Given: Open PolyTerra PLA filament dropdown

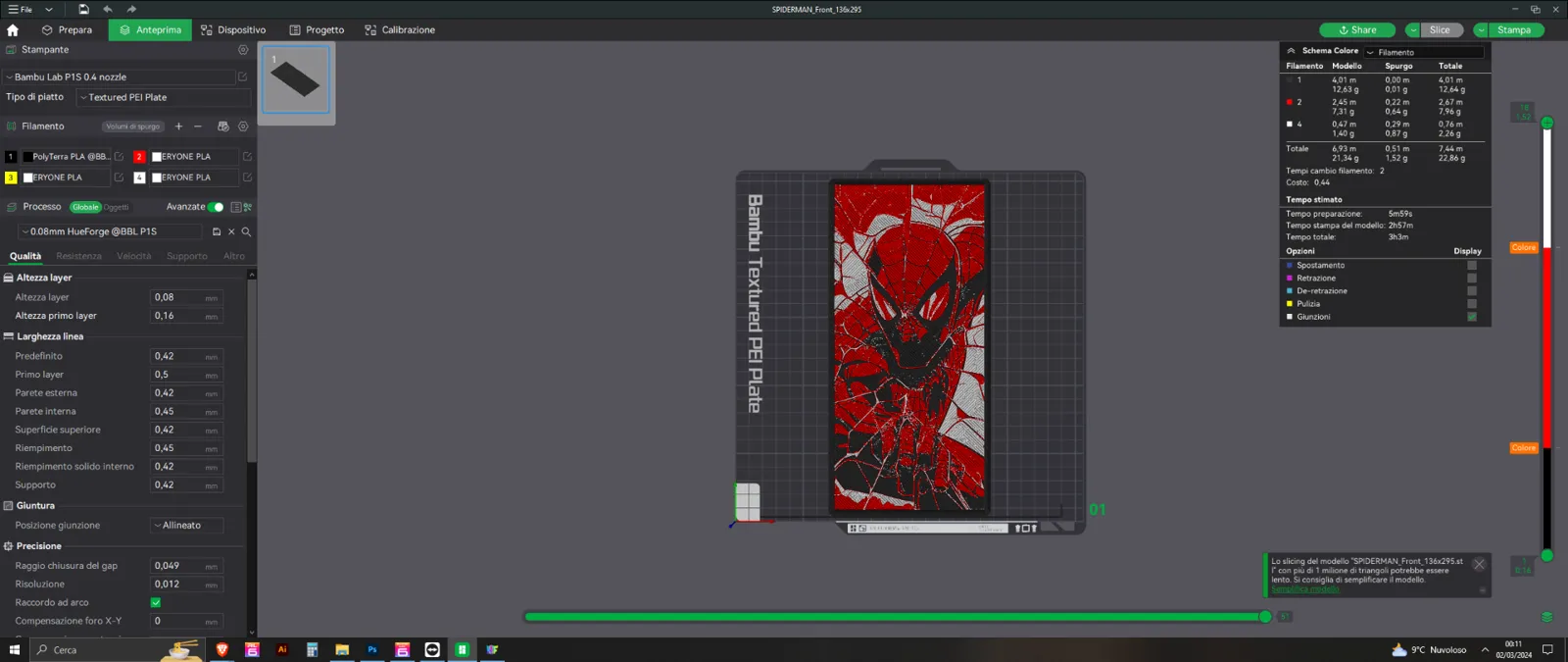Looking at the screenshot, I should tap(66, 157).
